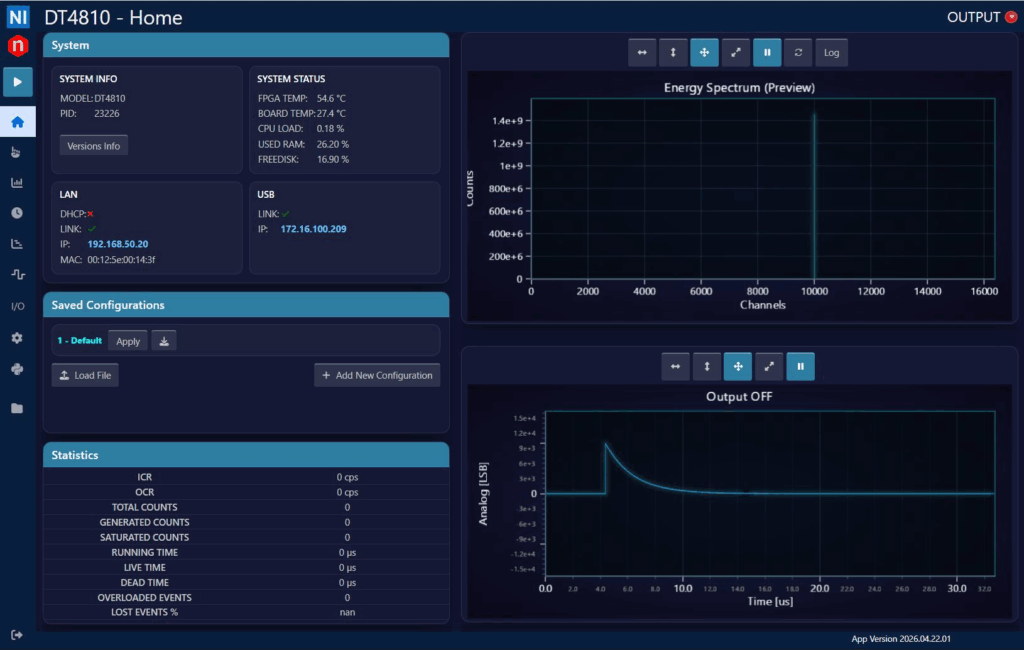This screenshot has width=1024, height=650.
Task: Click the spectrum peak at channel 10000
Action: tap(814, 196)
